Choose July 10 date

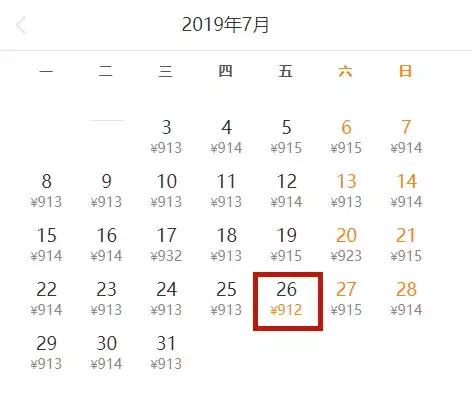tap(166, 191)
